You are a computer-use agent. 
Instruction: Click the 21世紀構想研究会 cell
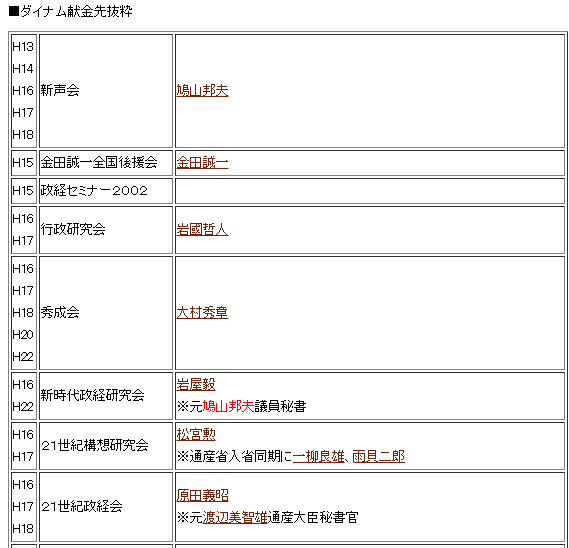[x=106, y=446]
